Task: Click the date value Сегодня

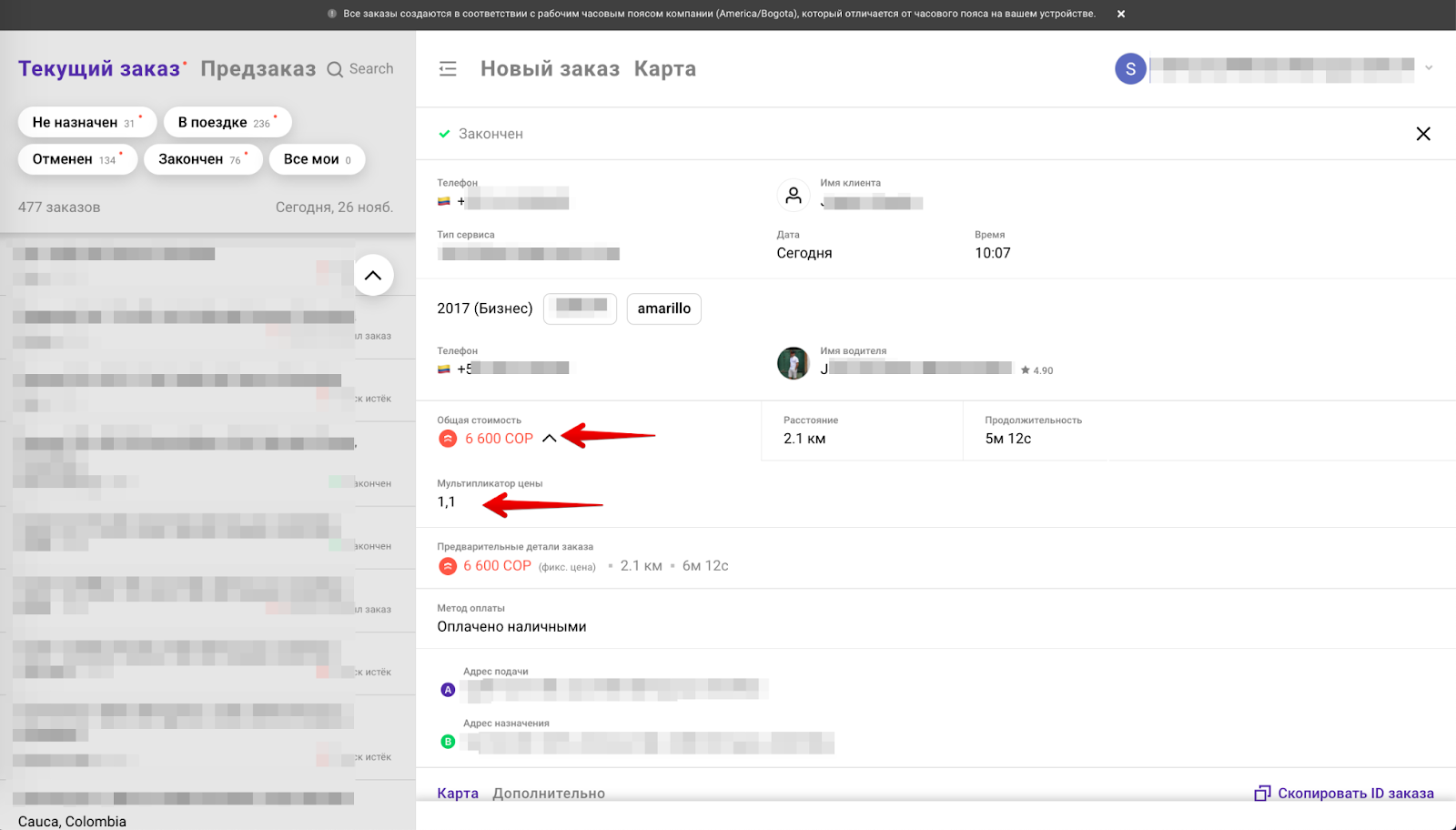Action: 804,253
